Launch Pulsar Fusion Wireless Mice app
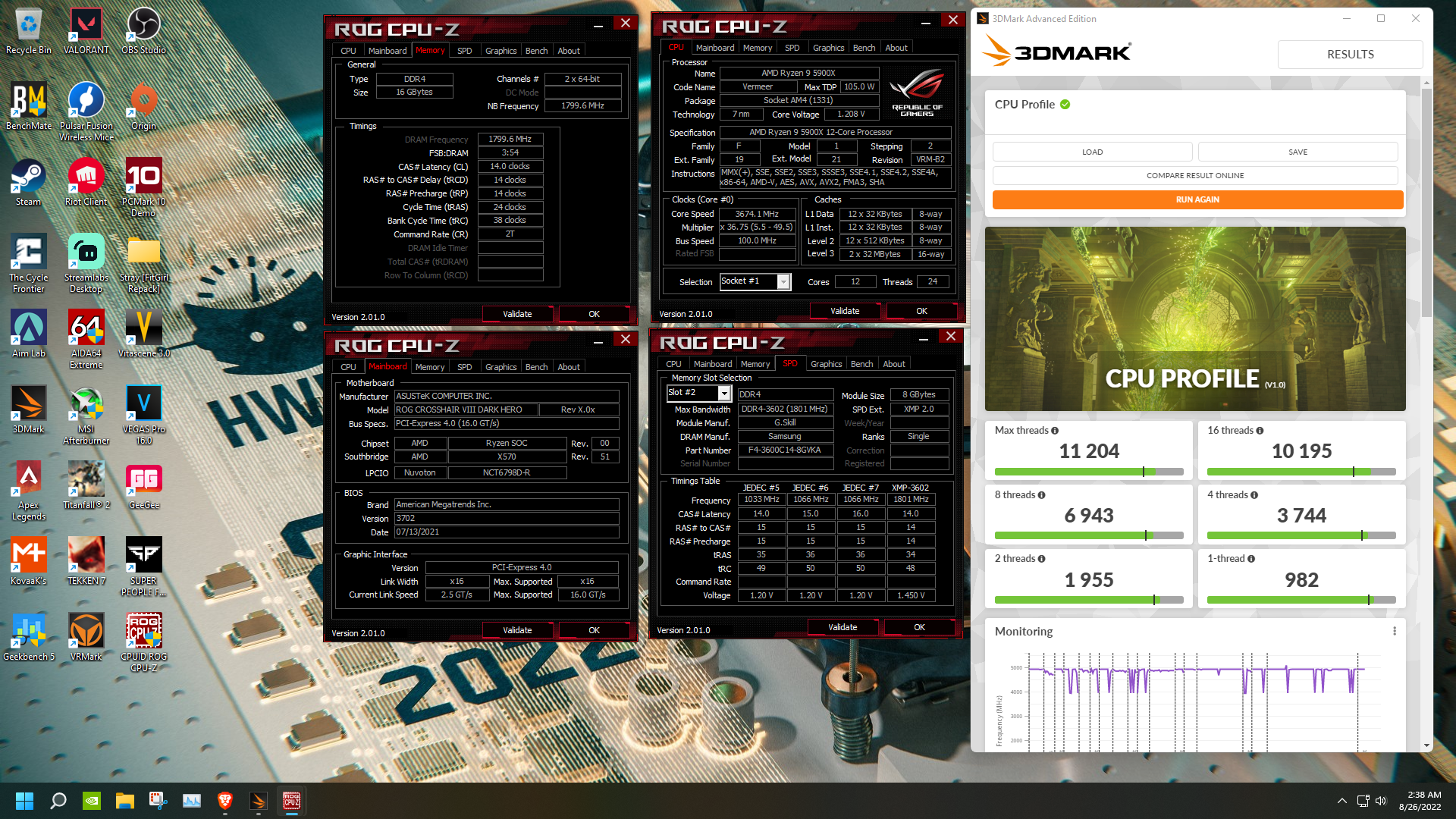This screenshot has height=819, width=1456. [86, 112]
